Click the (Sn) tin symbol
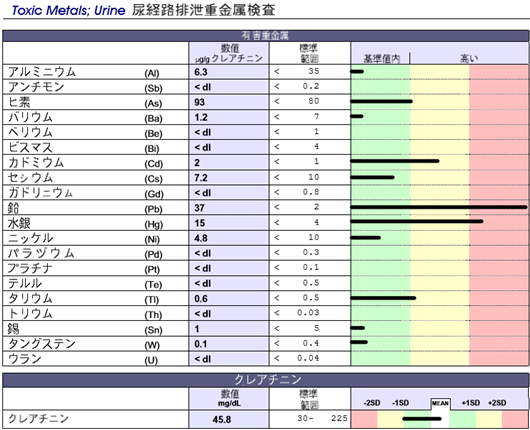 click(x=153, y=330)
